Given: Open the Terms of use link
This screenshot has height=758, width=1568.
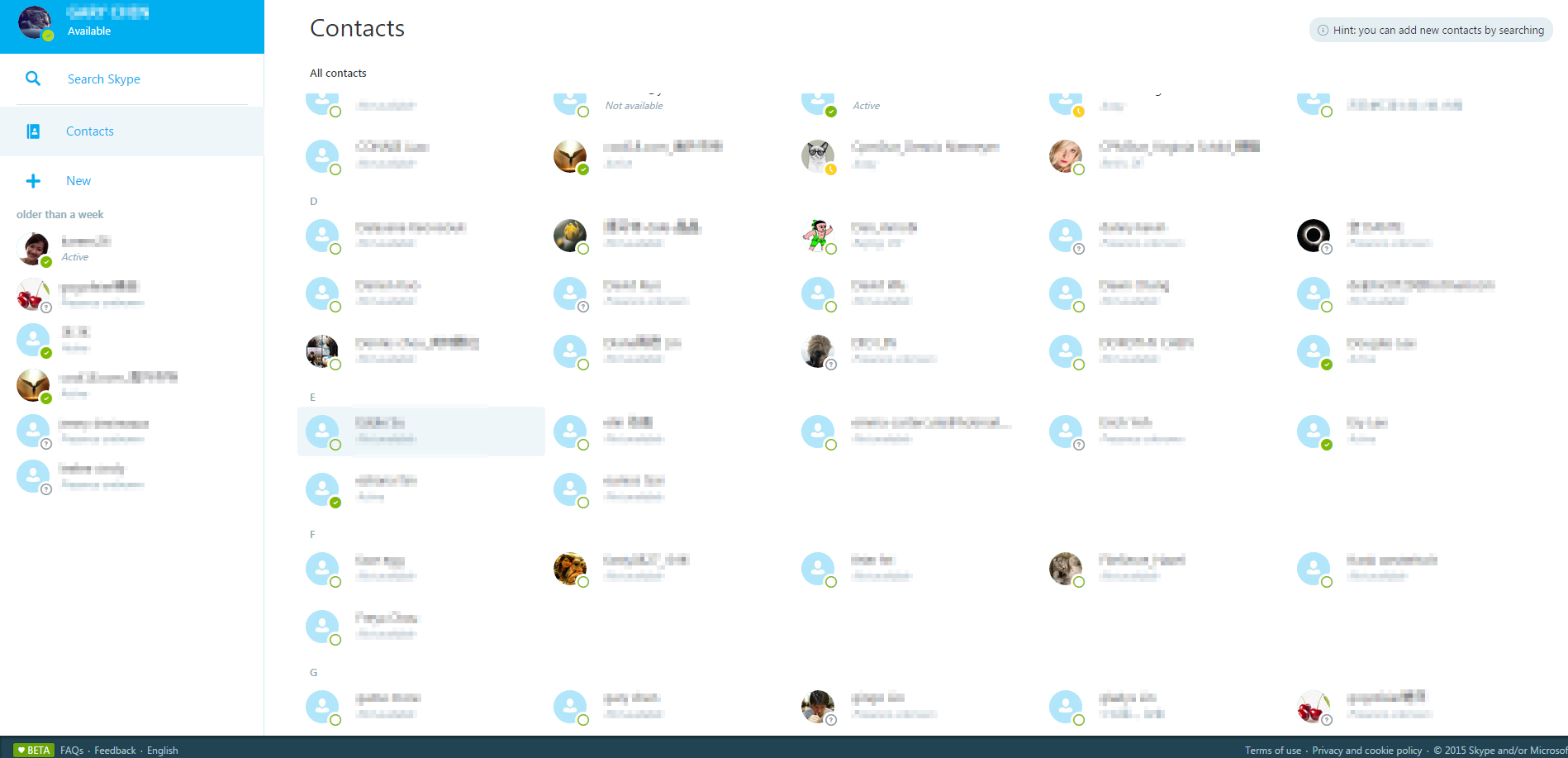Looking at the screenshot, I should (1273, 751).
